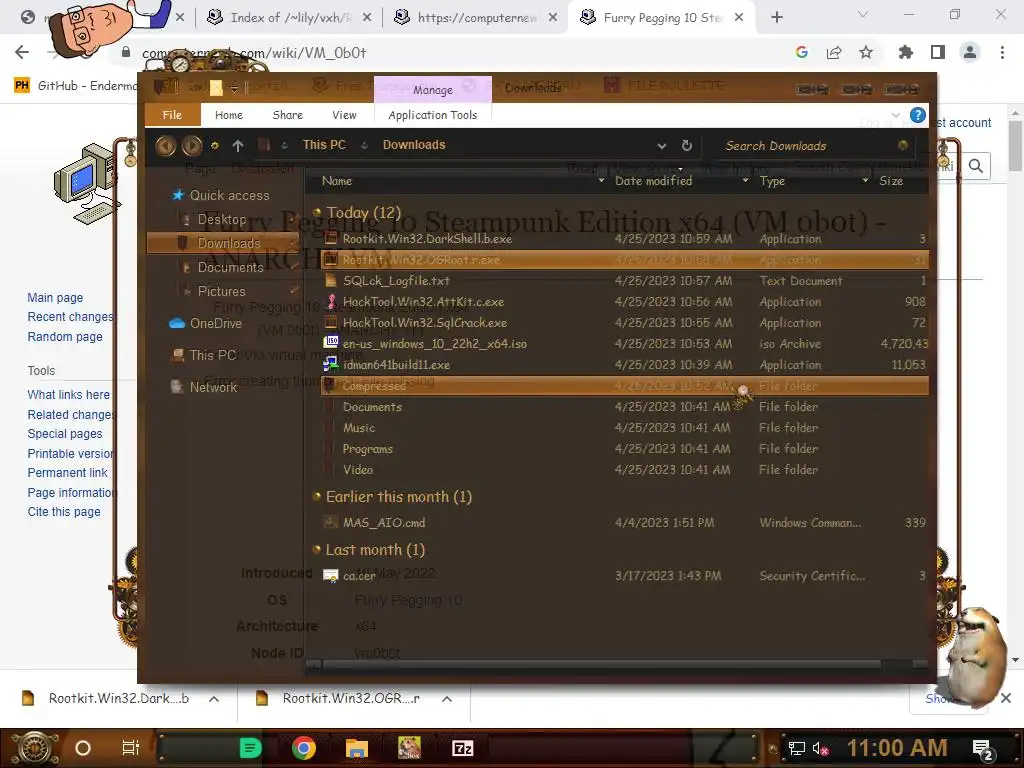Open the Random page wiki link
1024x768 pixels.
[x=65, y=337]
